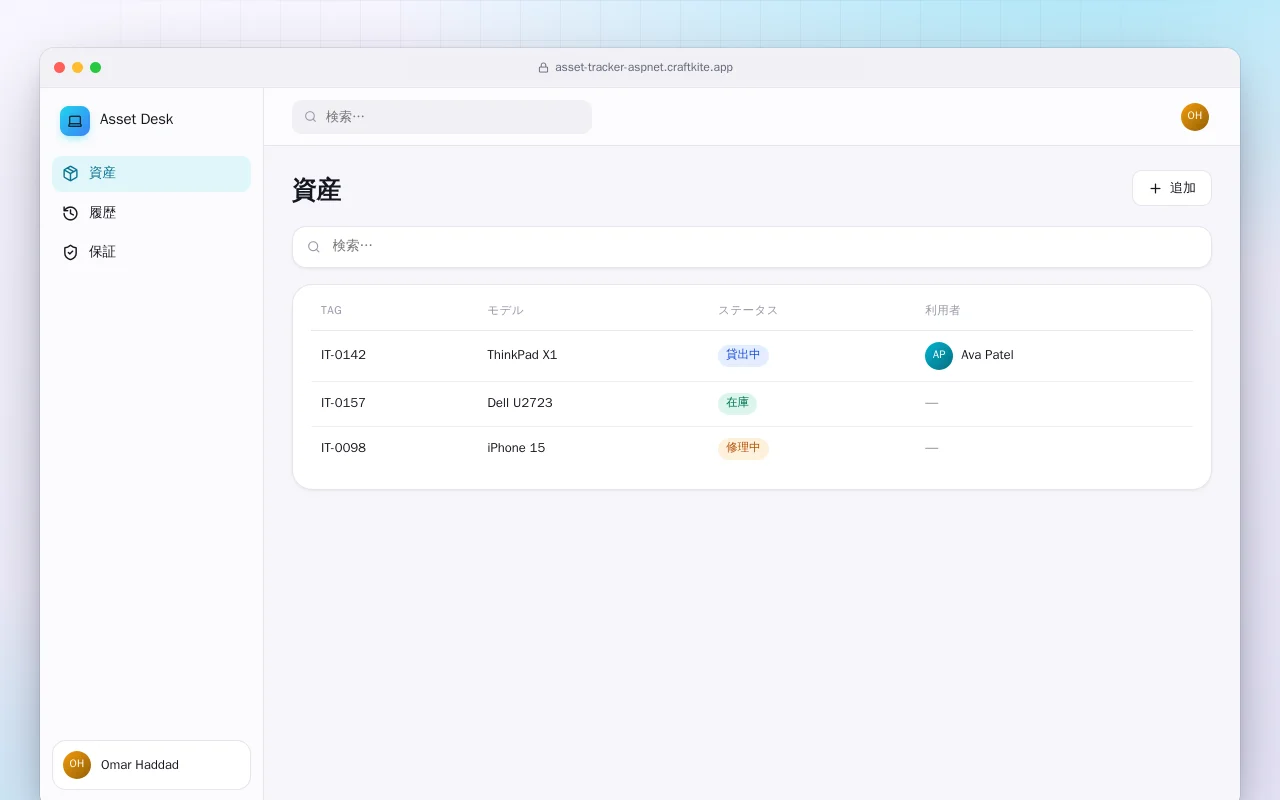1280x800 pixels.
Task: Click the ステータス column header
Action: click(748, 311)
